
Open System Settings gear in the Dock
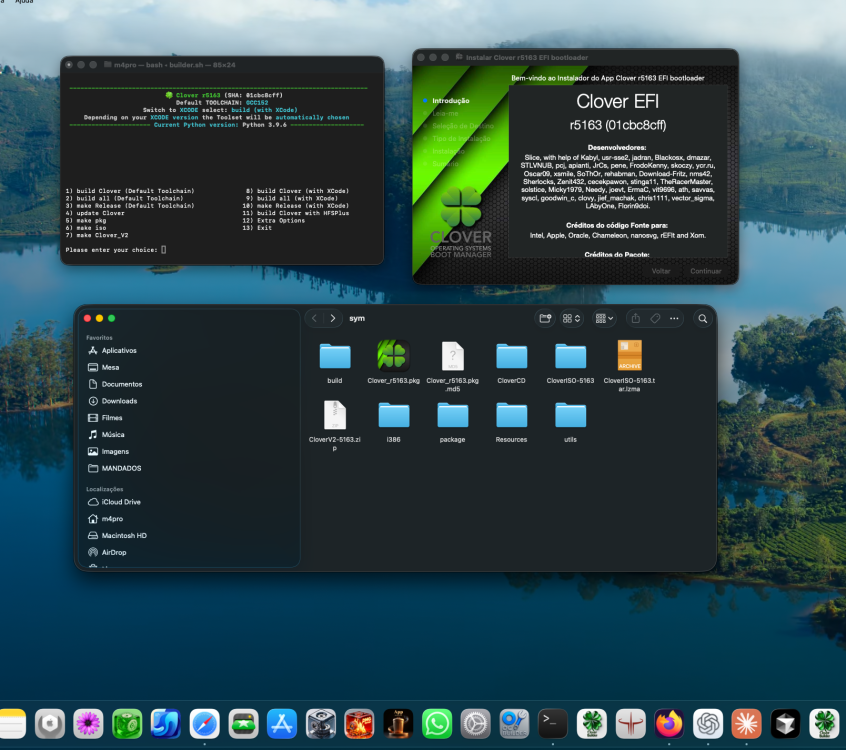click(x=475, y=724)
